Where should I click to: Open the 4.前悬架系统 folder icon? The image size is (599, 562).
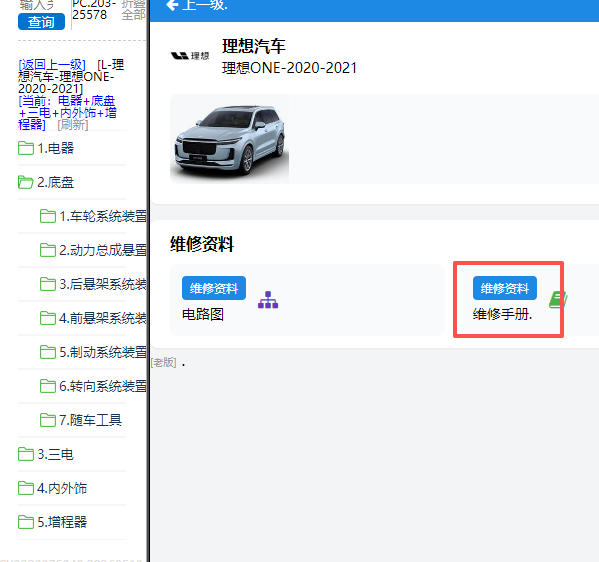point(48,318)
